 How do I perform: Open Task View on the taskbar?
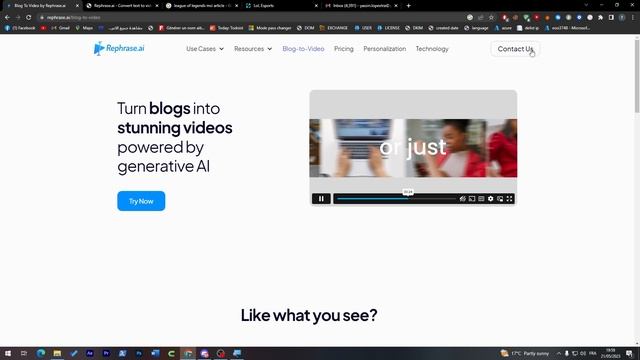pyautogui.click(x=24, y=353)
